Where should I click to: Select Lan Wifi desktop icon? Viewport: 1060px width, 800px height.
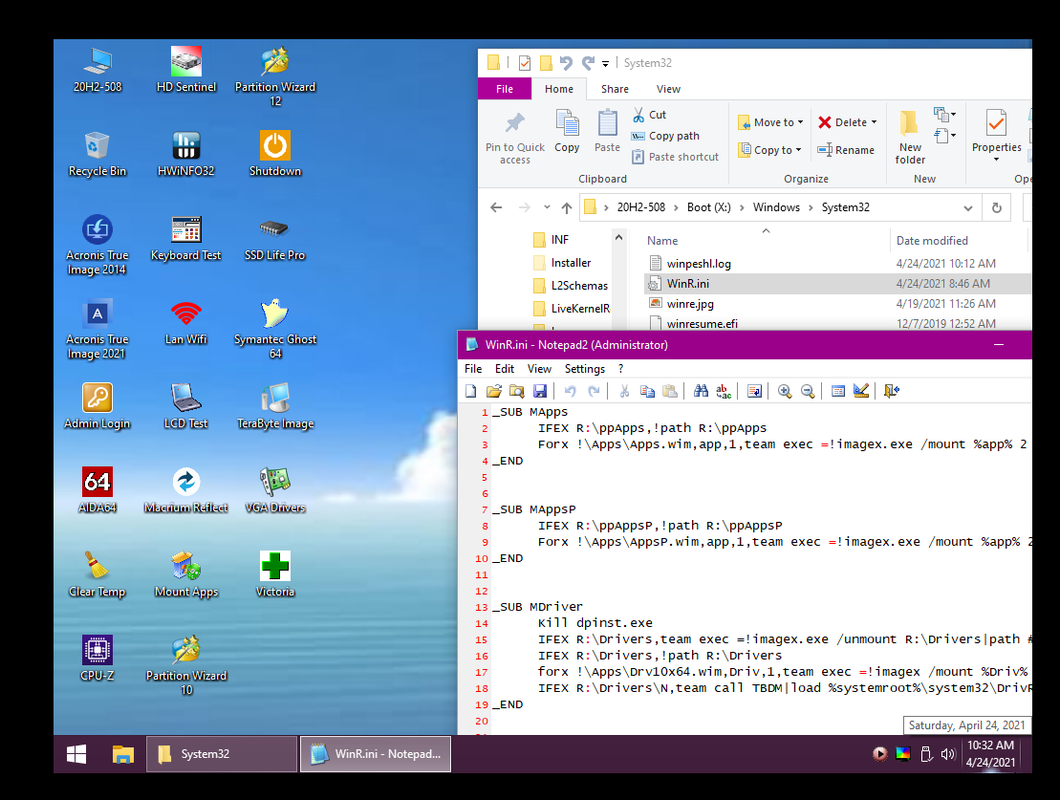(186, 322)
